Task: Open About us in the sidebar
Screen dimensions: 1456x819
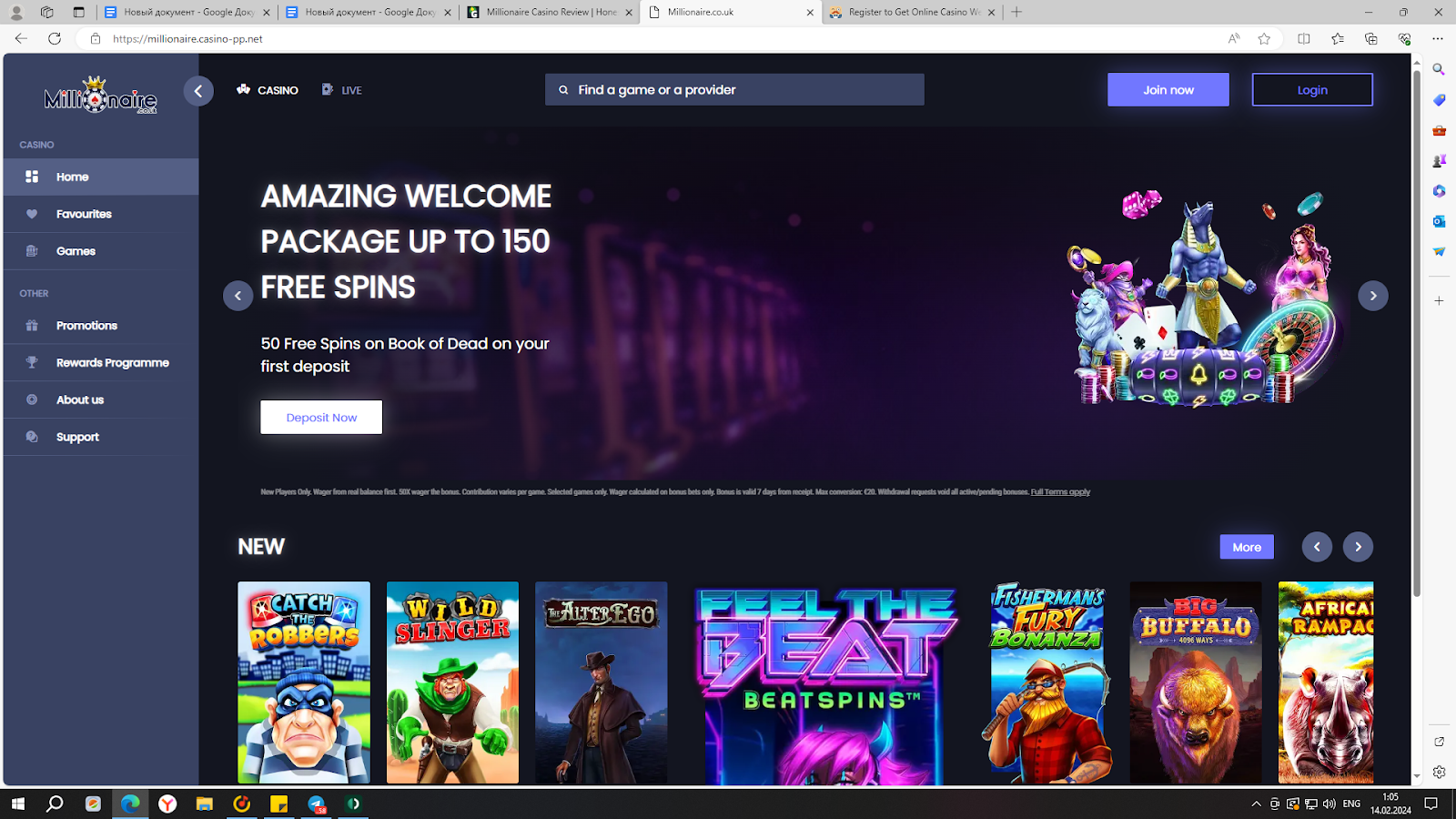Action: pos(101,399)
